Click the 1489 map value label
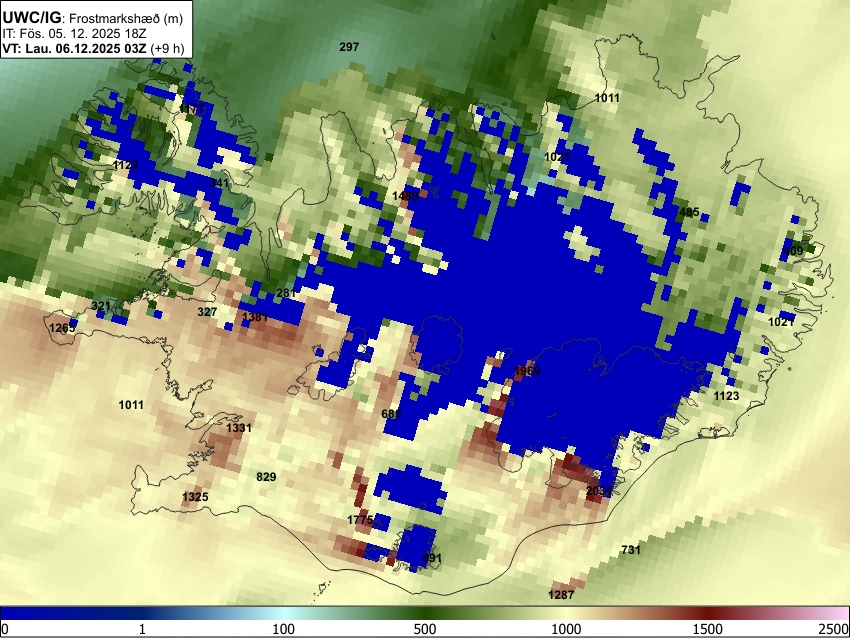Image resolution: width=850 pixels, height=638 pixels. pos(405,196)
